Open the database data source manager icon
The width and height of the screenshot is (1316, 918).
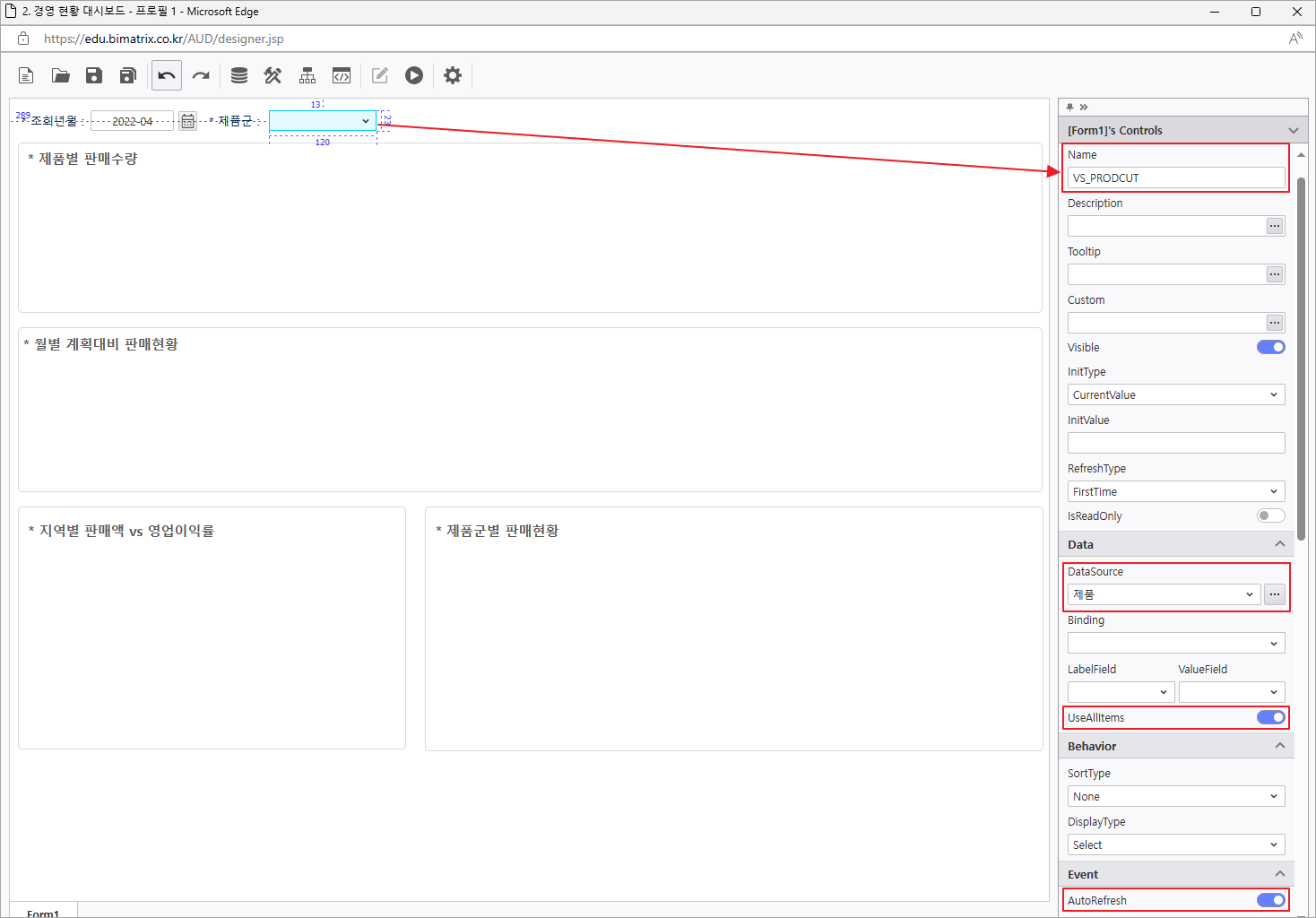[x=239, y=75]
